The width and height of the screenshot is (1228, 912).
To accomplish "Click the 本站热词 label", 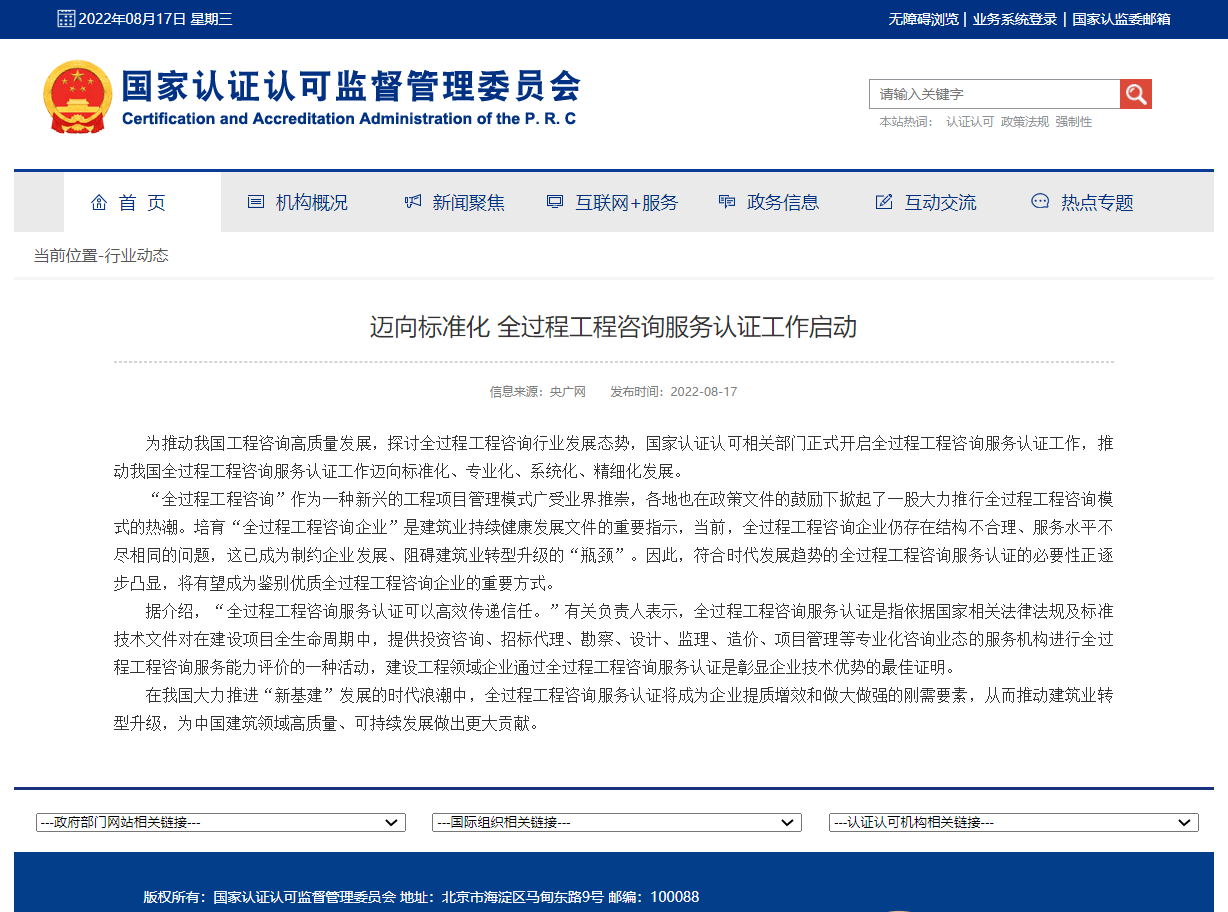I will pos(905,121).
